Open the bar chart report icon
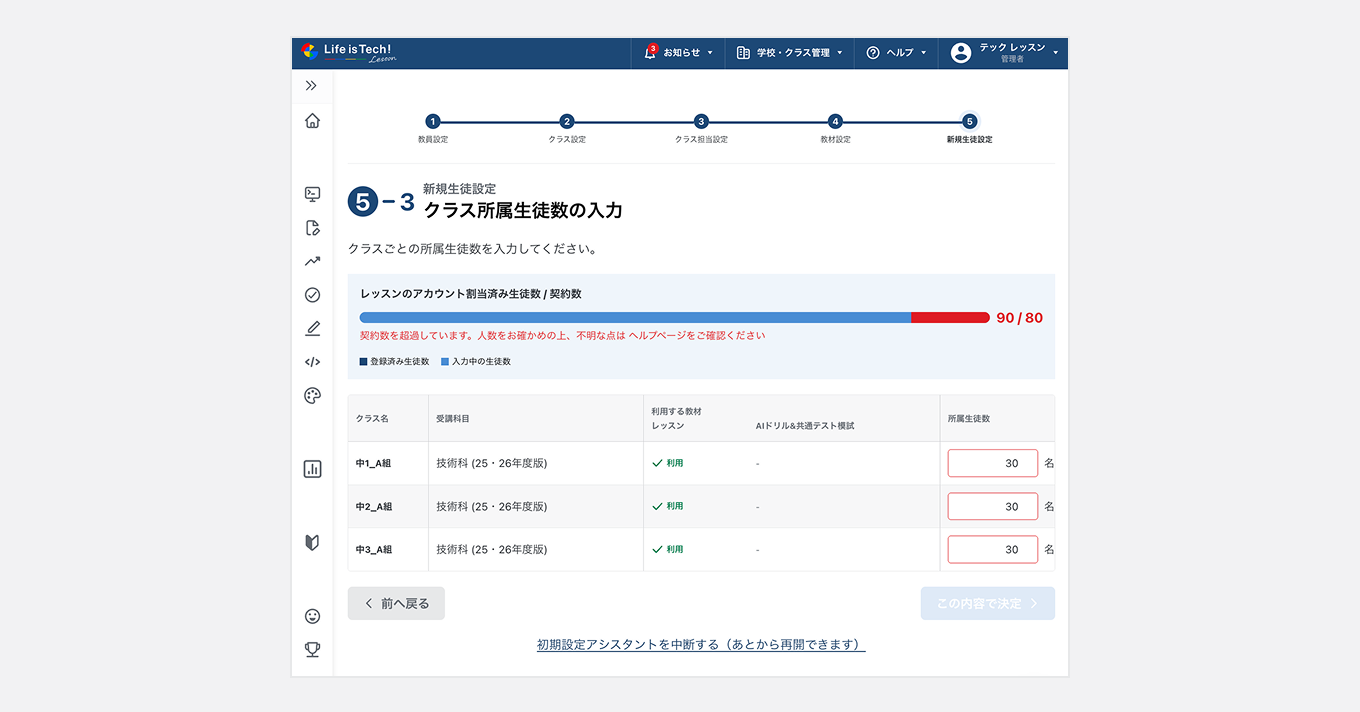The width and height of the screenshot is (1360, 712). click(312, 469)
